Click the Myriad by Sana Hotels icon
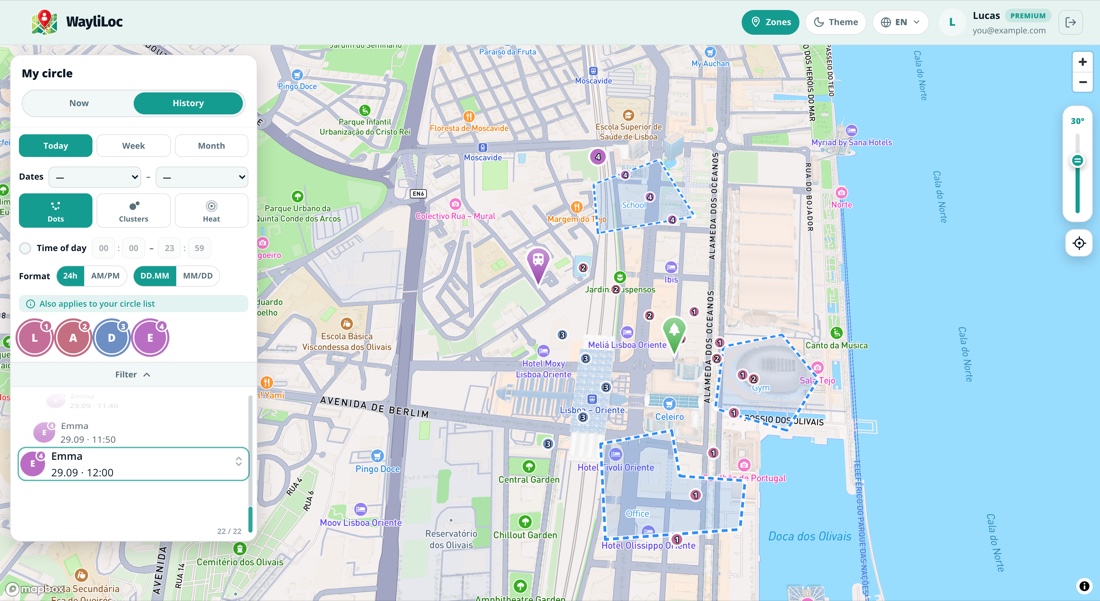Image resolution: width=1100 pixels, height=601 pixels. (852, 130)
